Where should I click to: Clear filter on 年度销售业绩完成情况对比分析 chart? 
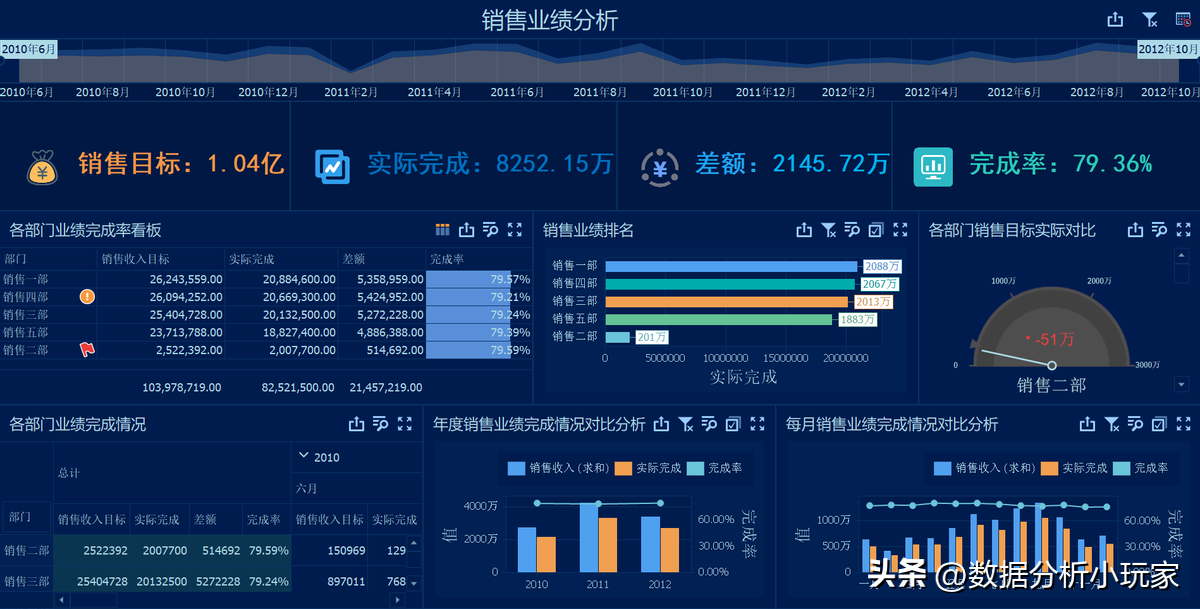pos(685,424)
